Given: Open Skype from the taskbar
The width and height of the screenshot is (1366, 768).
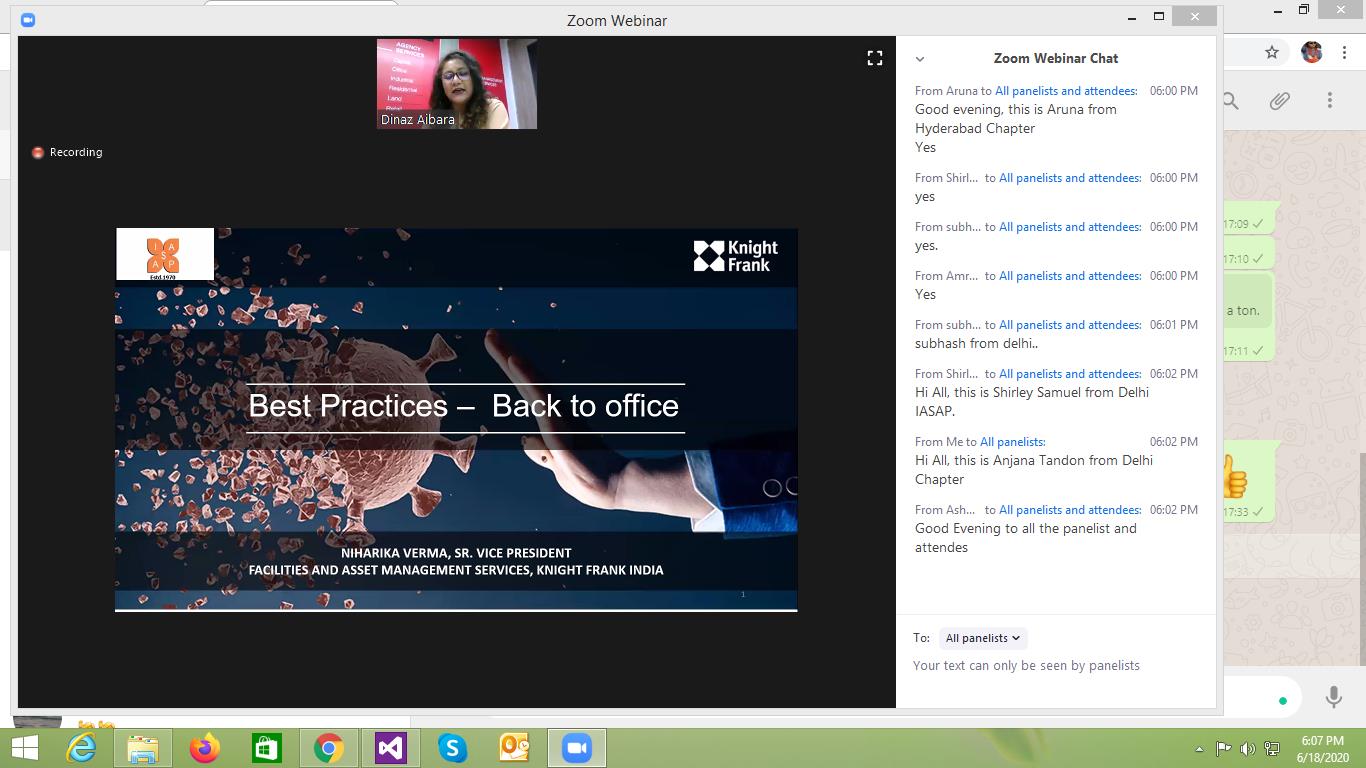Looking at the screenshot, I should (453, 748).
